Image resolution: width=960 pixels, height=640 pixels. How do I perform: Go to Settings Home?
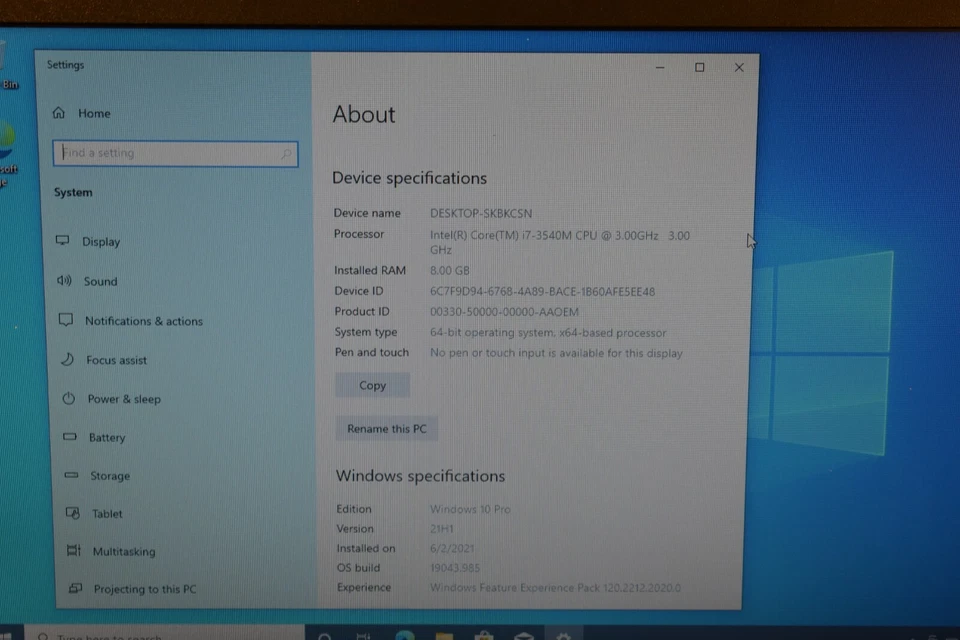[x=93, y=113]
